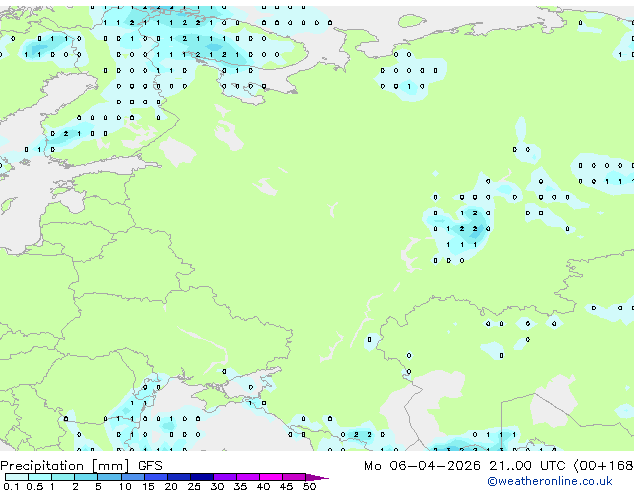This screenshot has width=634, height=490.
Task: Click the legend label '0.5'
Action: point(34,486)
